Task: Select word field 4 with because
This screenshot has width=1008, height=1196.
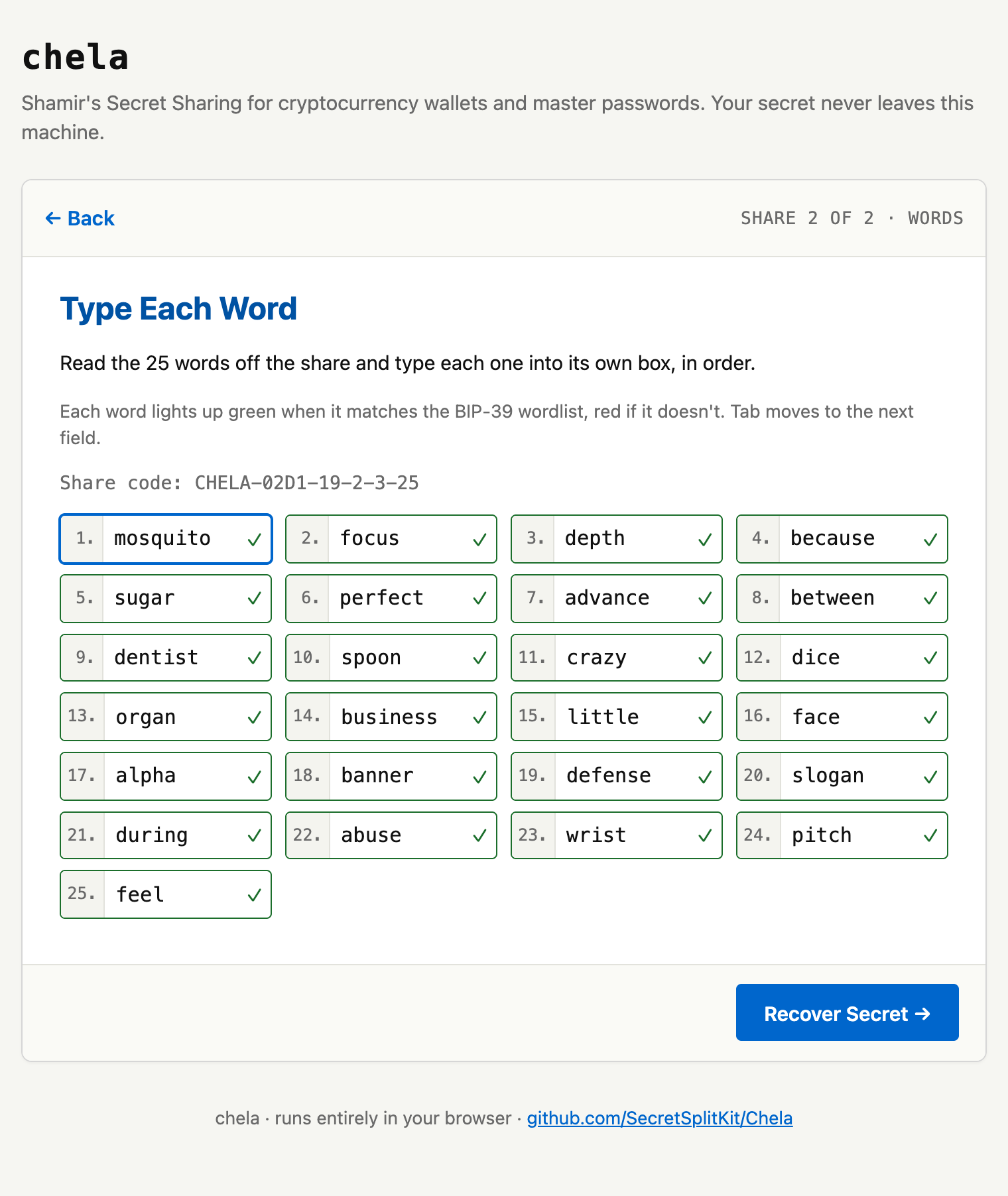Action: click(842, 539)
